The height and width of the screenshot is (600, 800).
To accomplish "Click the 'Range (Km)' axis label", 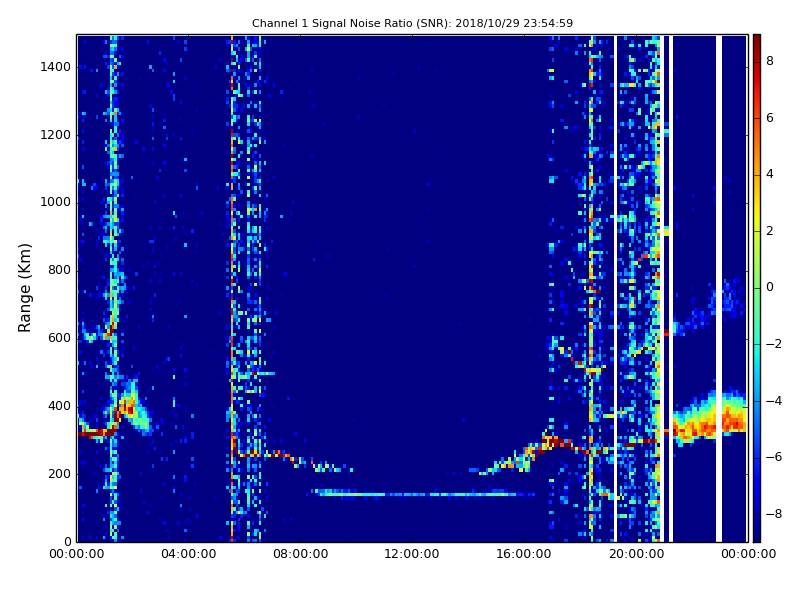I will click(x=24, y=288).
